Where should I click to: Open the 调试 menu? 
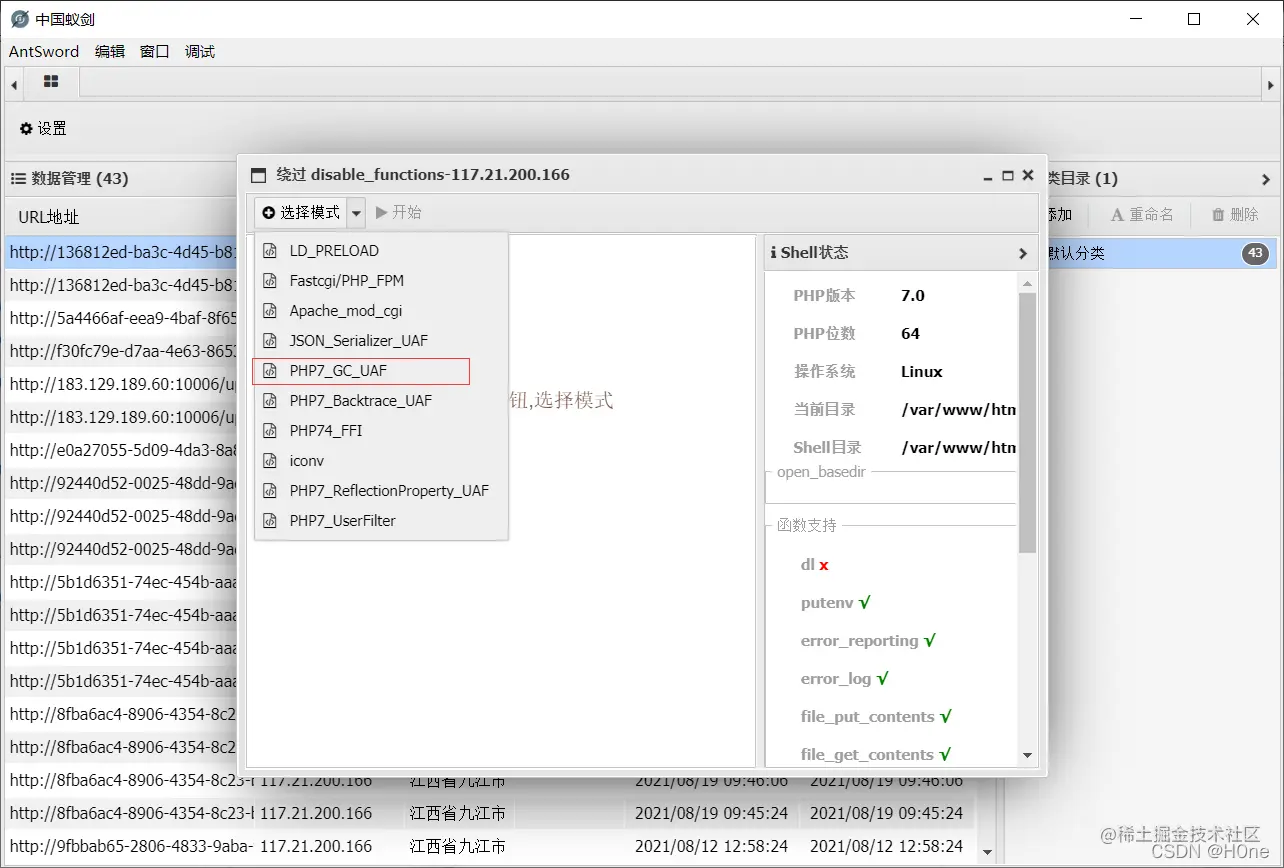click(x=200, y=52)
